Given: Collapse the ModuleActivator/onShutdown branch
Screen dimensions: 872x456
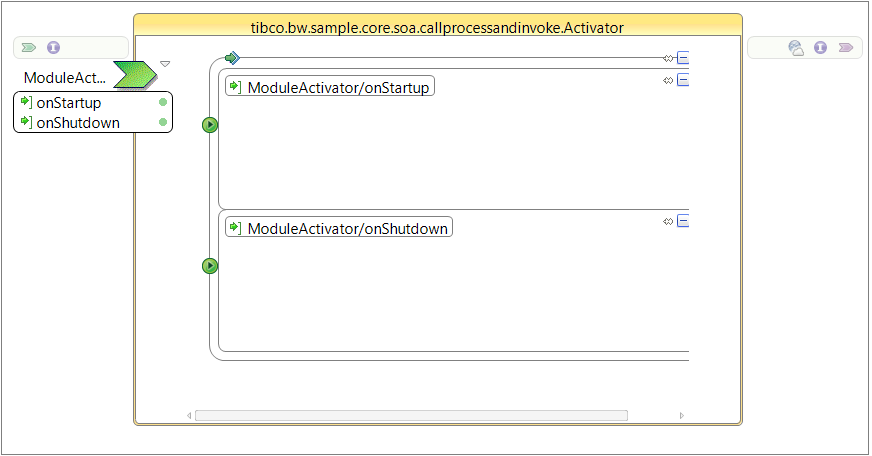Looking at the screenshot, I should coord(683,221).
